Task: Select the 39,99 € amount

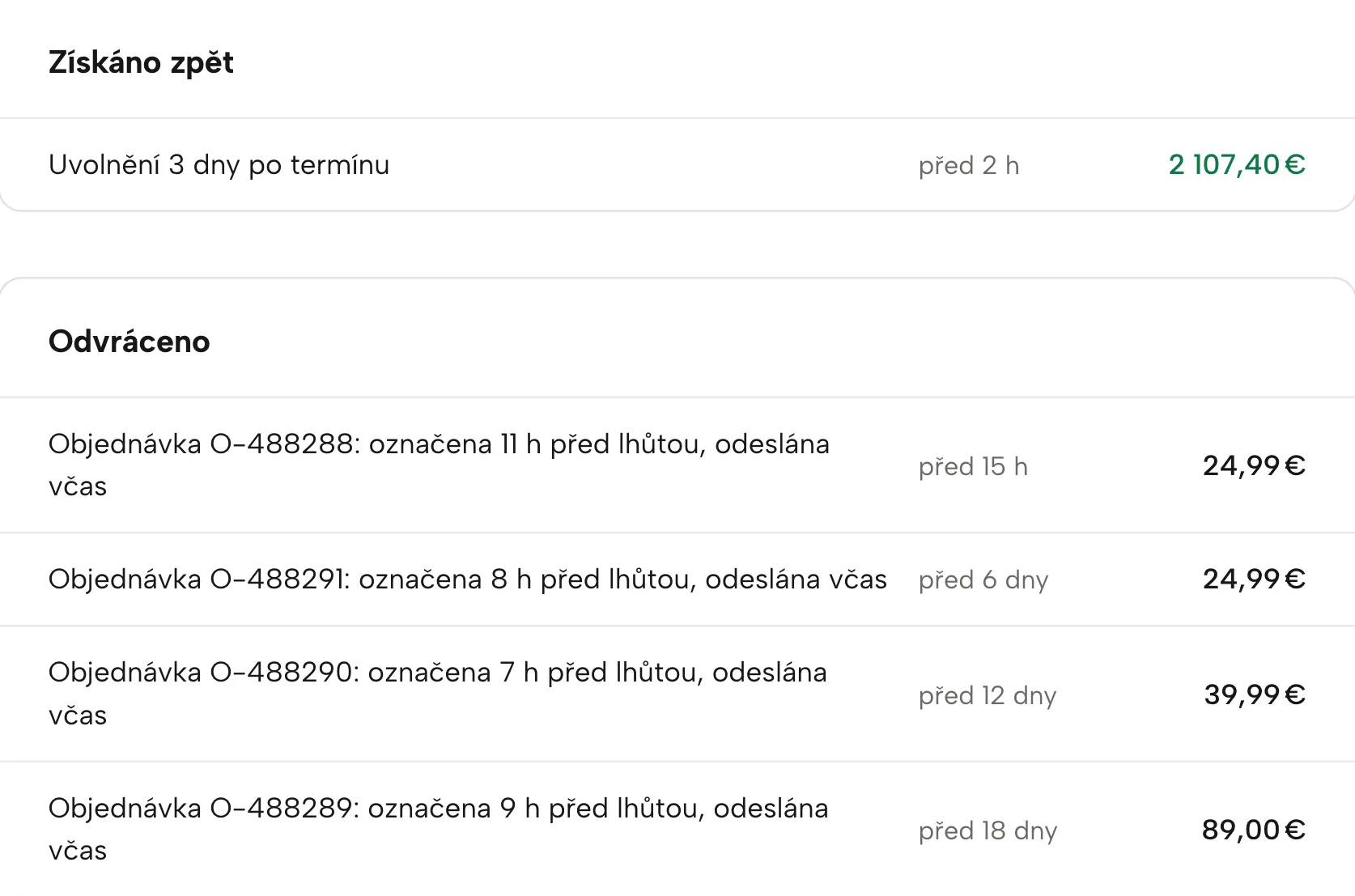Action: (x=1255, y=694)
